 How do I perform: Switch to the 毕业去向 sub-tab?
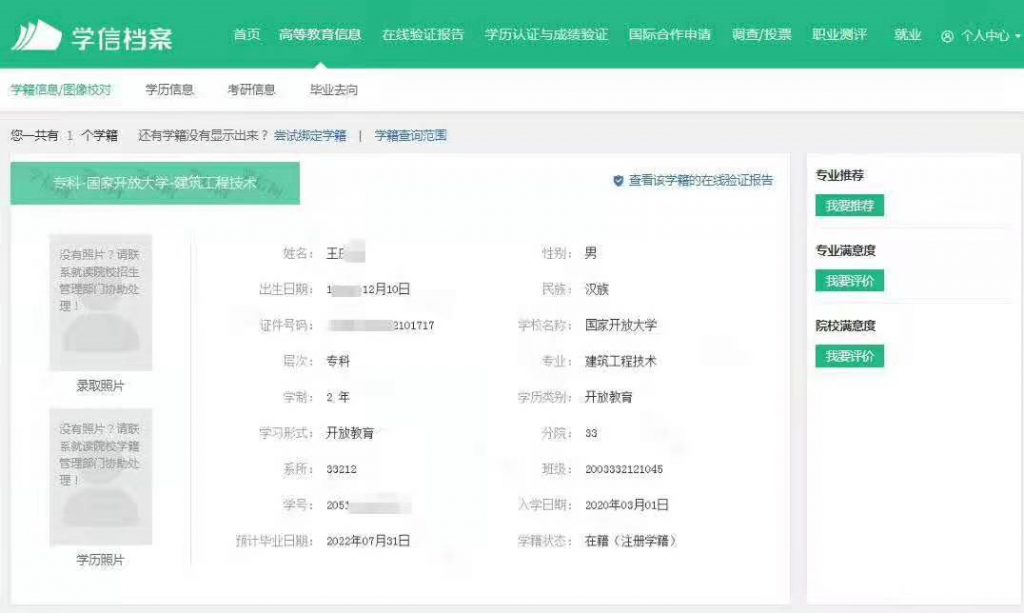334,89
